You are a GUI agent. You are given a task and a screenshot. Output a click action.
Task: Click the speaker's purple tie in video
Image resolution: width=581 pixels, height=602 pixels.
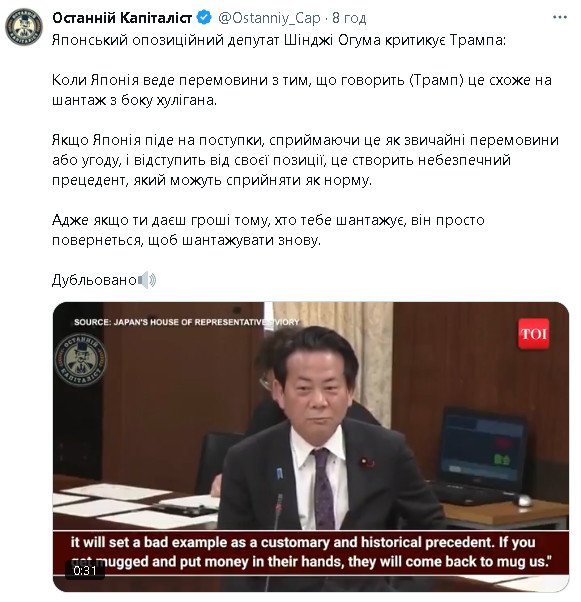pyautogui.click(x=323, y=488)
